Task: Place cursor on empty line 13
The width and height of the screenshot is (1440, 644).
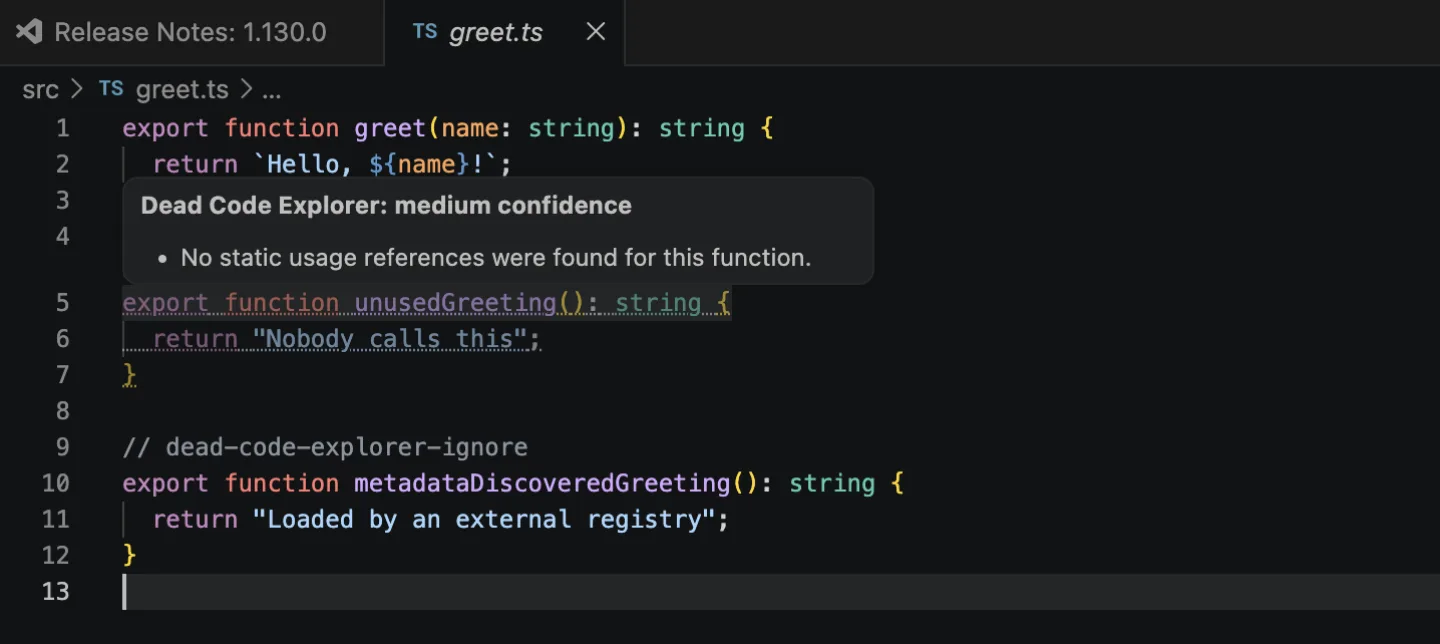Action: tap(780, 591)
